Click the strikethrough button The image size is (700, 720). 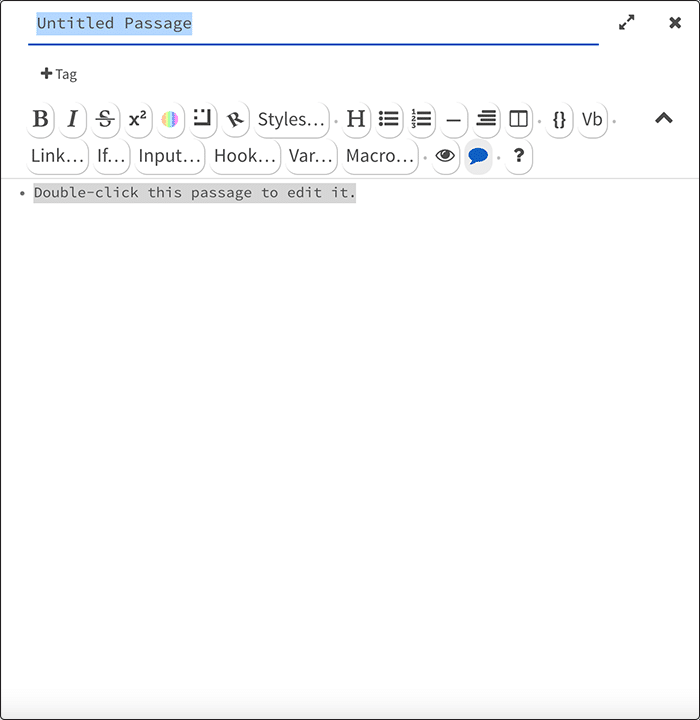pos(105,120)
